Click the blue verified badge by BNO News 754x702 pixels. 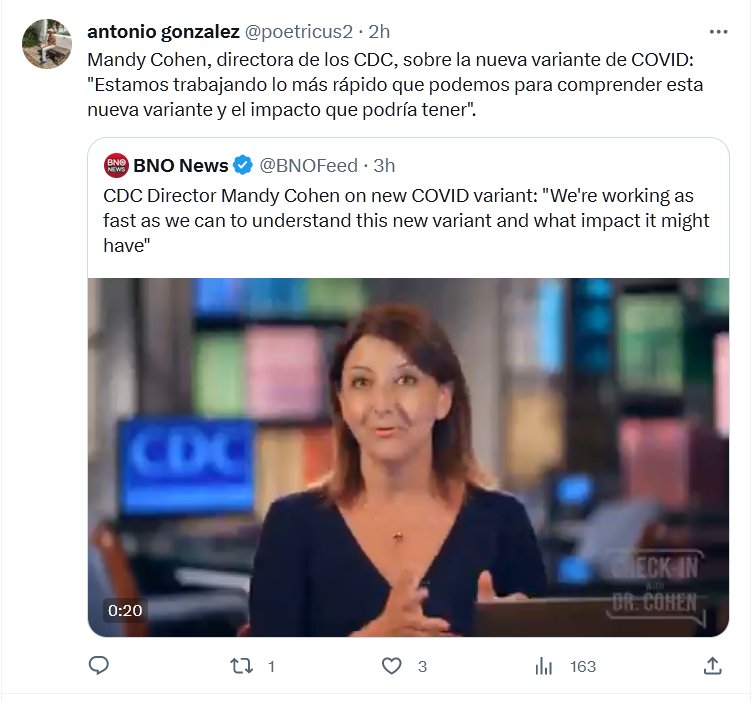pyautogui.click(x=243, y=165)
